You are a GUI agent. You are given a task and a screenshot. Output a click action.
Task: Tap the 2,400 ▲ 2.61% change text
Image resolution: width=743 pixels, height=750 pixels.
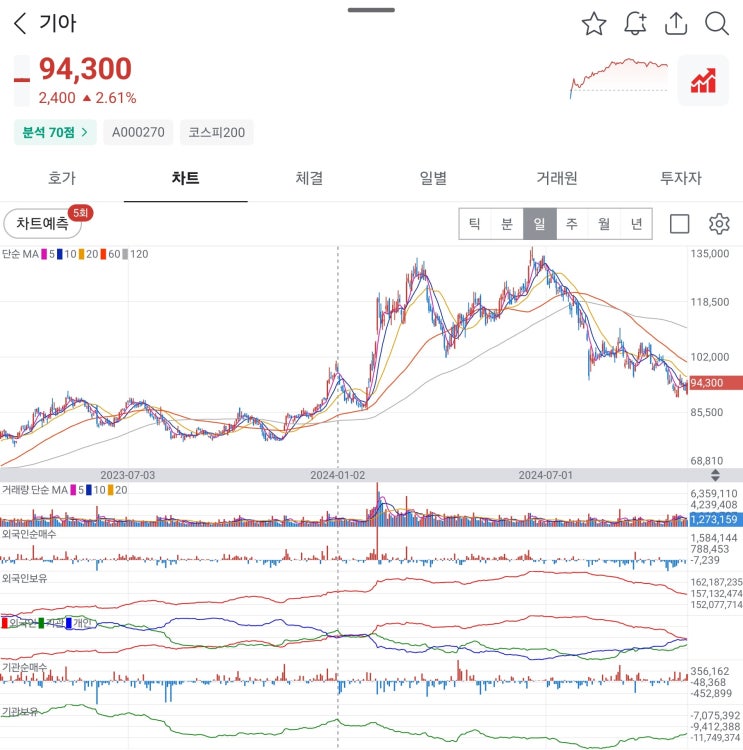point(87,98)
